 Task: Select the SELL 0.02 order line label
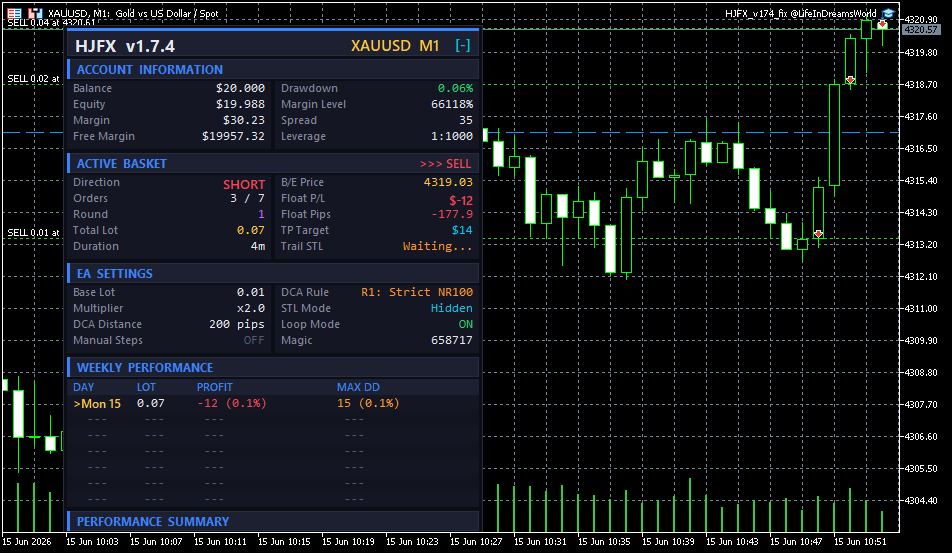(33, 78)
